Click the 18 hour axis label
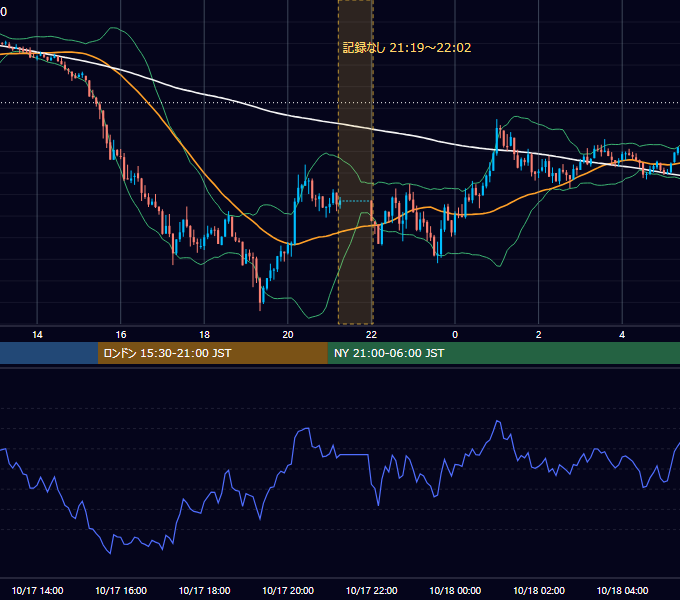This screenshot has height=600, width=680. pyautogui.click(x=204, y=335)
